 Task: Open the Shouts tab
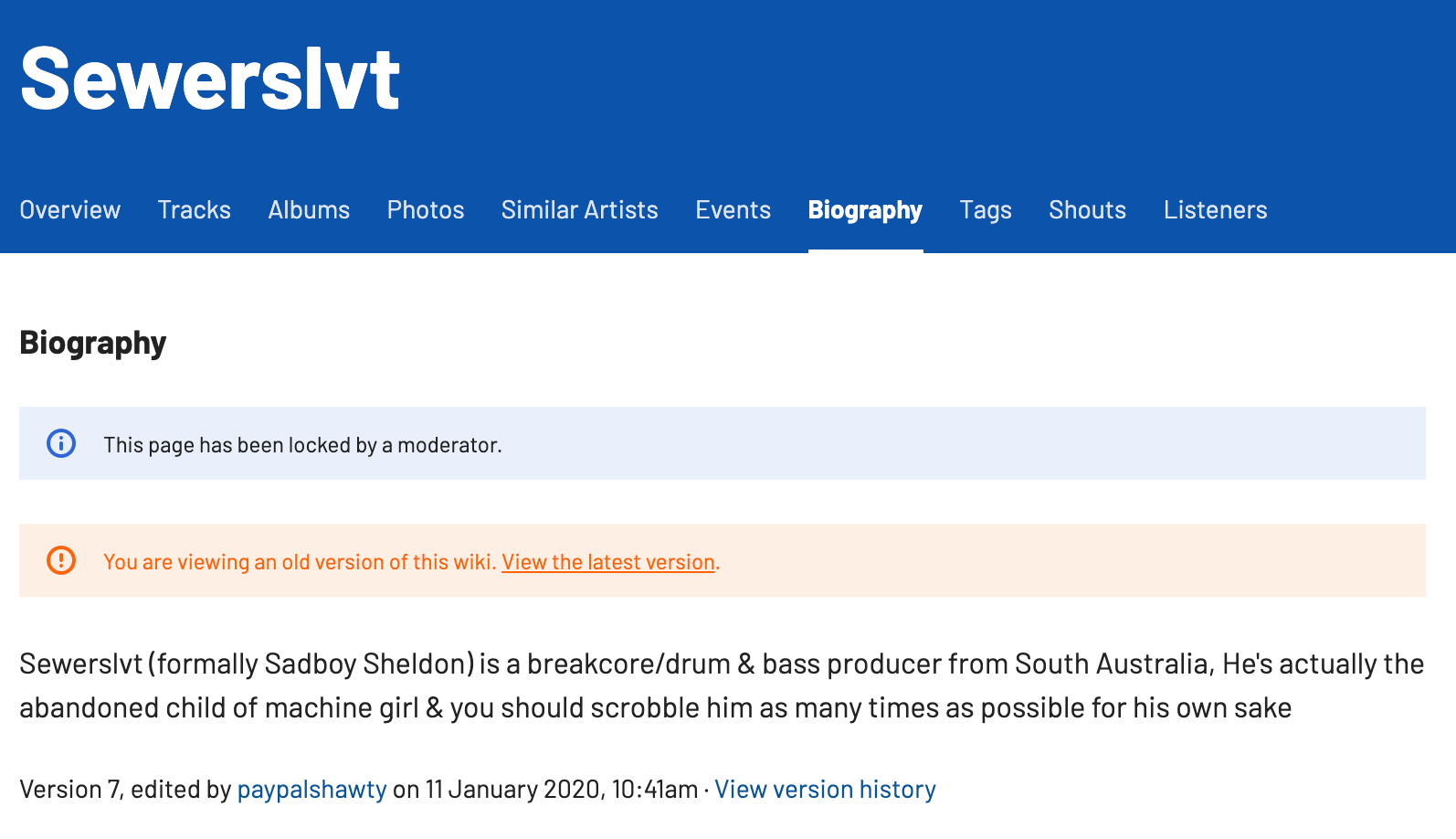(1088, 210)
